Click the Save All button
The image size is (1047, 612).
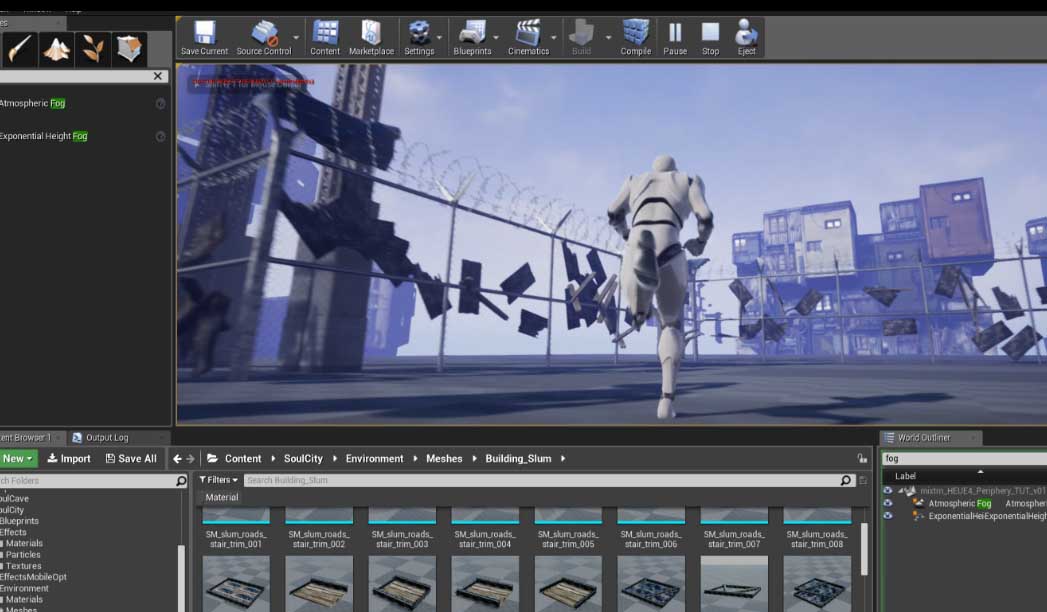click(131, 459)
